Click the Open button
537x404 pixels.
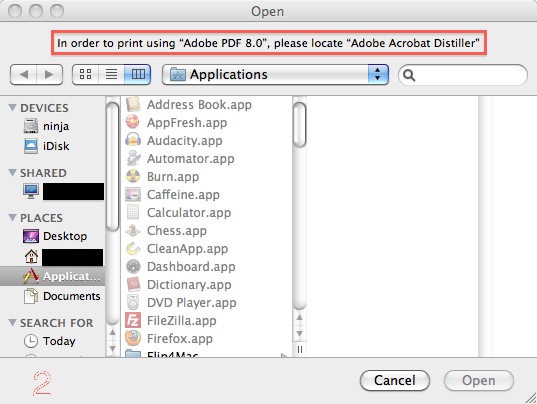pos(478,380)
